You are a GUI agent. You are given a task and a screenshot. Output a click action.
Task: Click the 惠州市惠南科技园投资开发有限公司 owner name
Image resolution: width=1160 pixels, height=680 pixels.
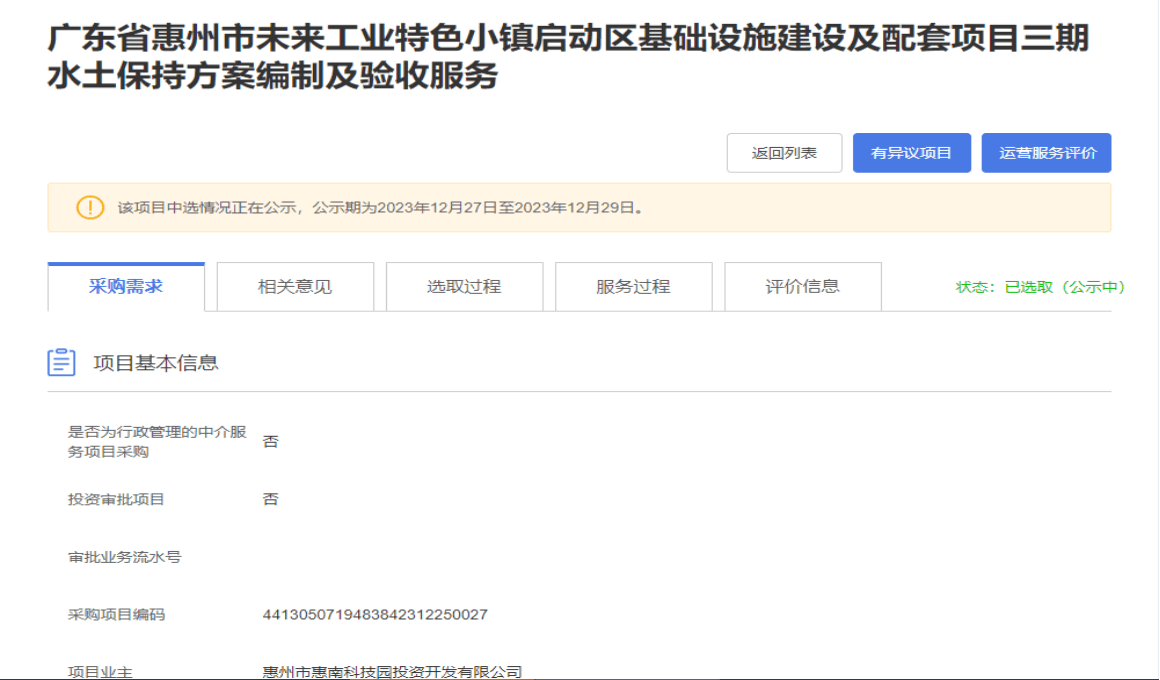click(392, 671)
